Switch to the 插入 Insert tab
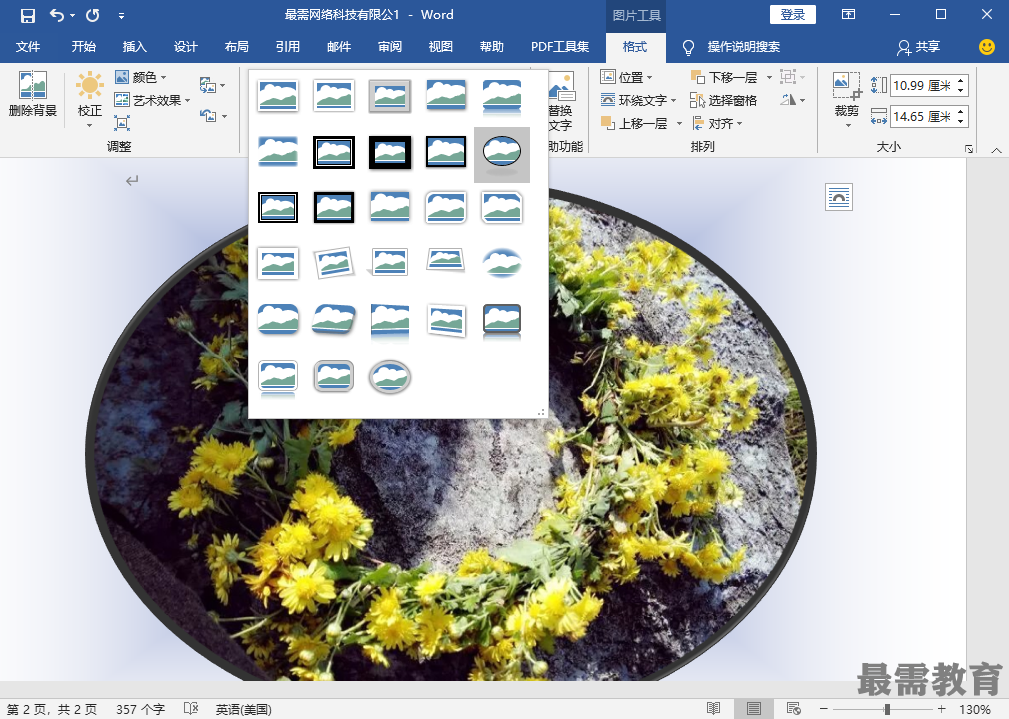The height and width of the screenshot is (719, 1009). [134, 46]
